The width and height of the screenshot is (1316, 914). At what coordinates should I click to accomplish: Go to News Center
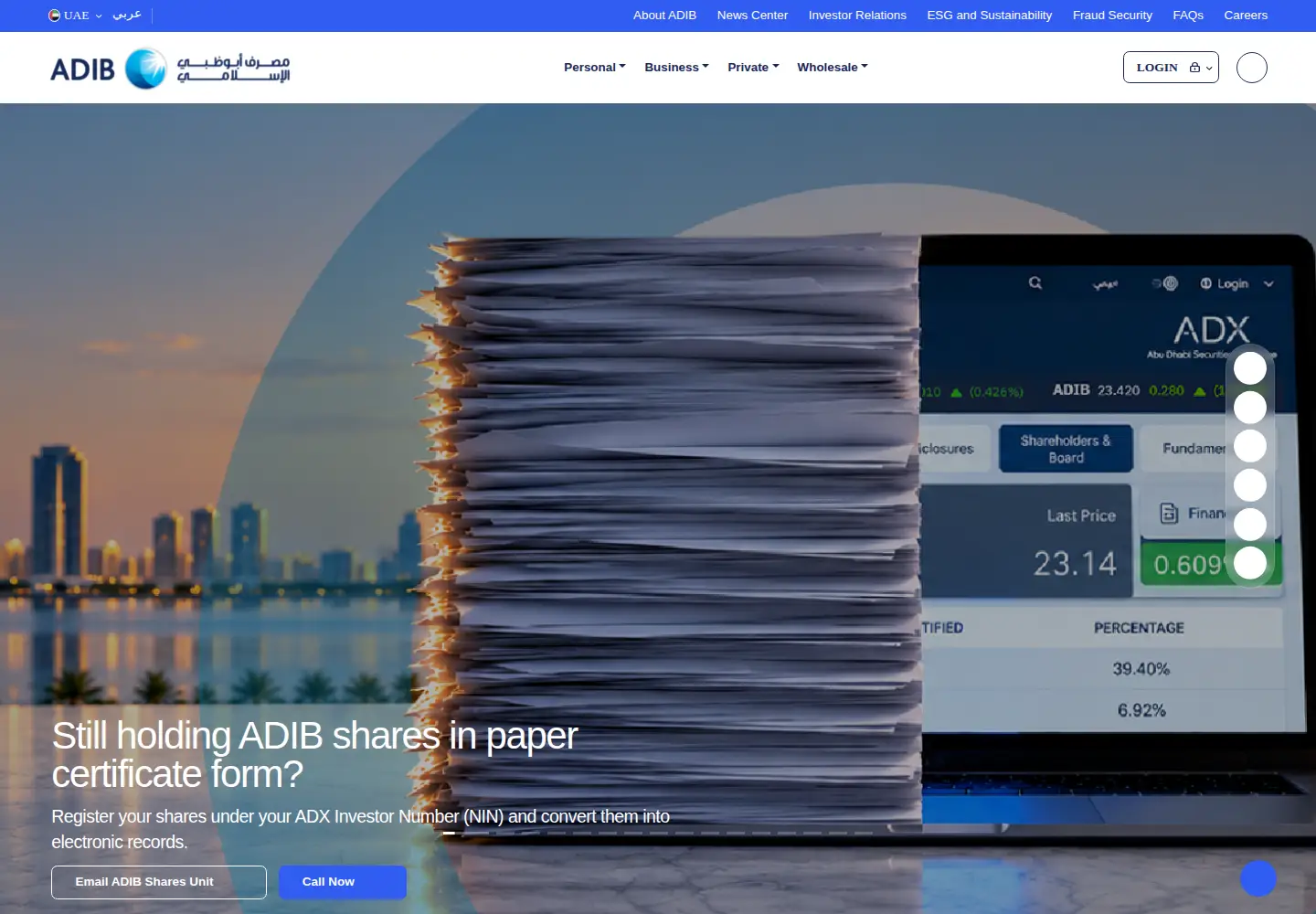pyautogui.click(x=752, y=16)
